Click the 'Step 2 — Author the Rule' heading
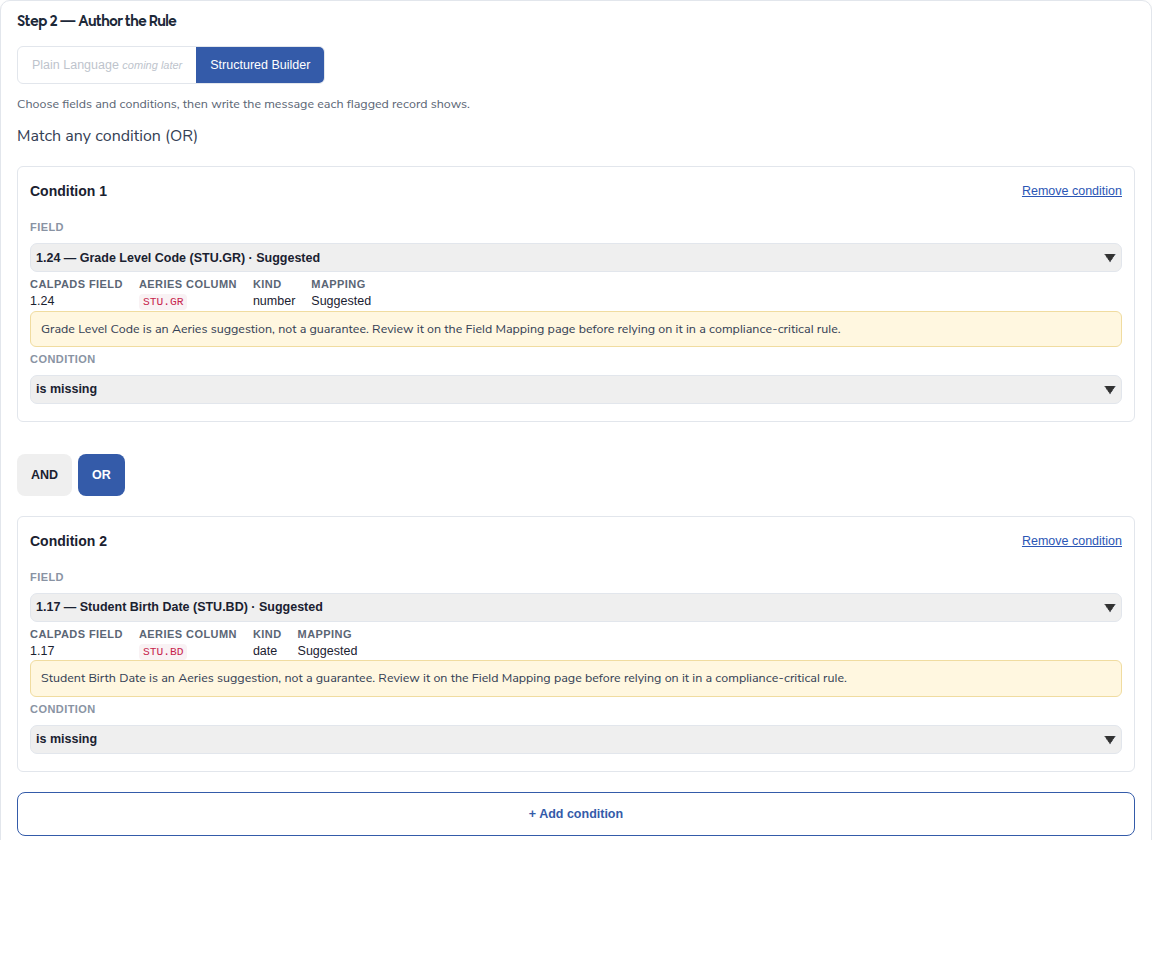Screen dimensions: 1152x969 pyautogui.click(x=97, y=21)
